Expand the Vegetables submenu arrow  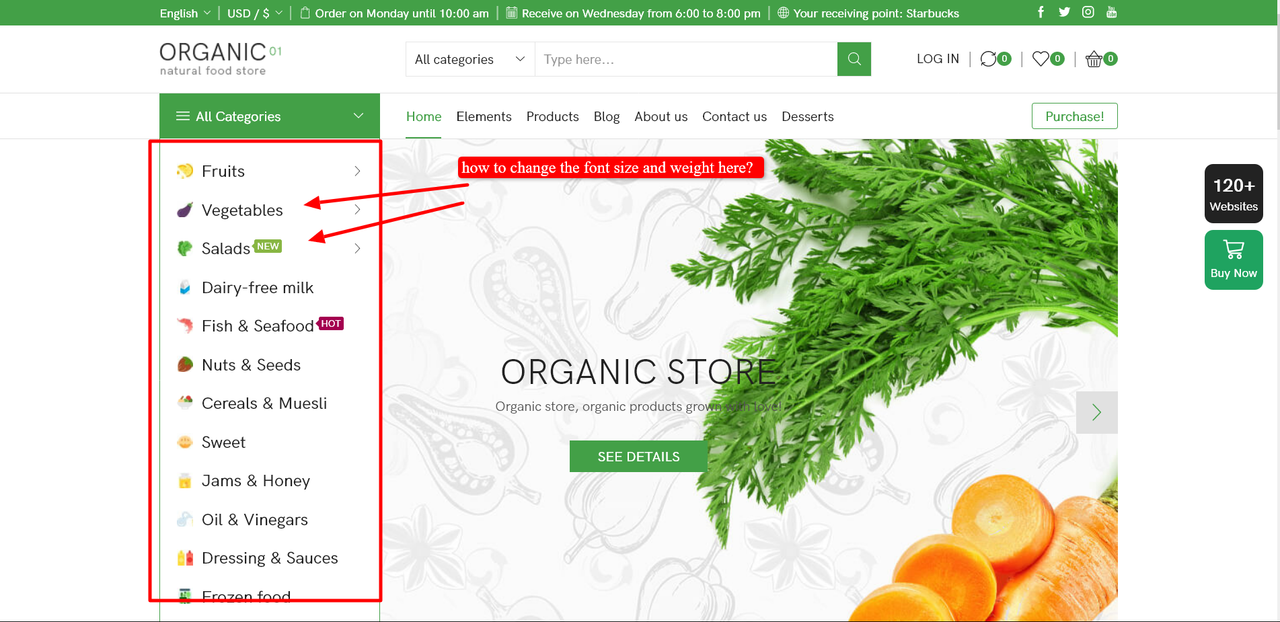357,210
